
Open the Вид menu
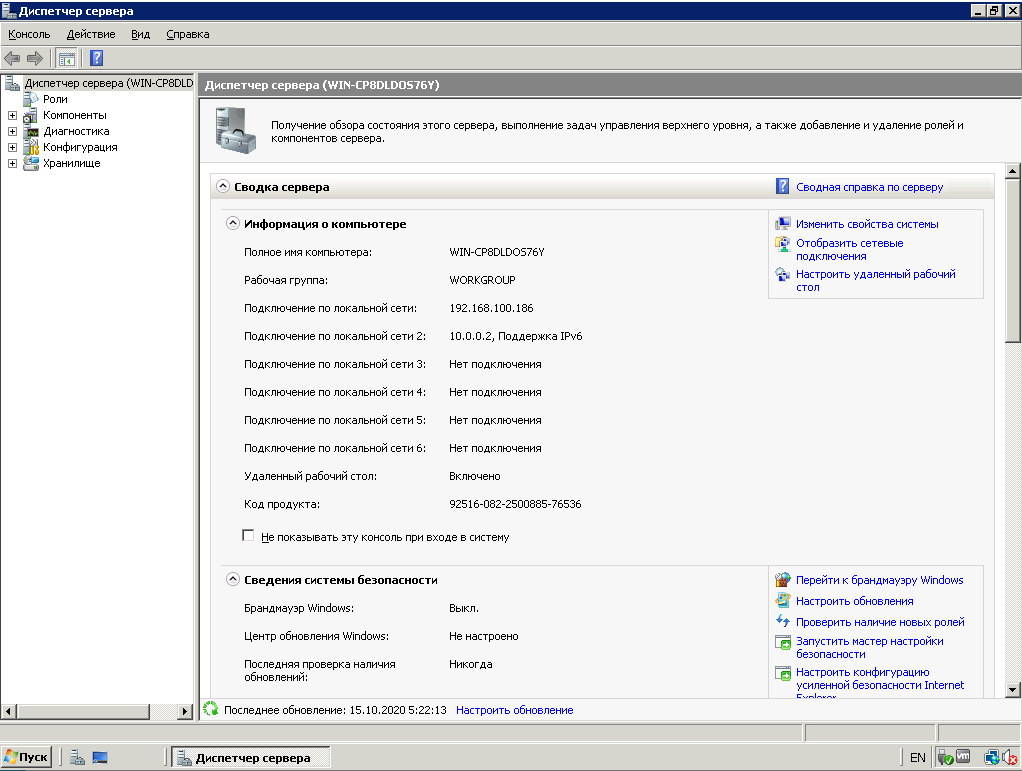140,34
